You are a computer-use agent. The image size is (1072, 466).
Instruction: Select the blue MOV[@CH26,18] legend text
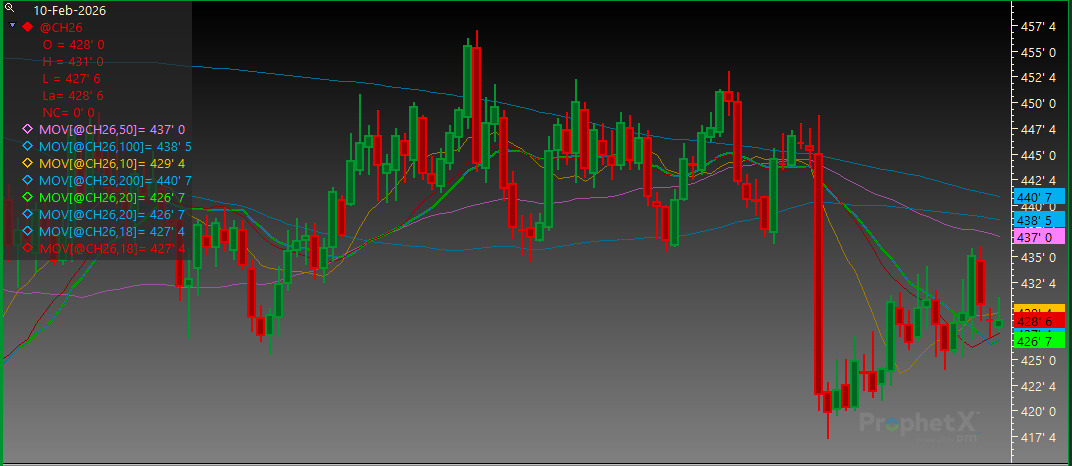coord(112,231)
